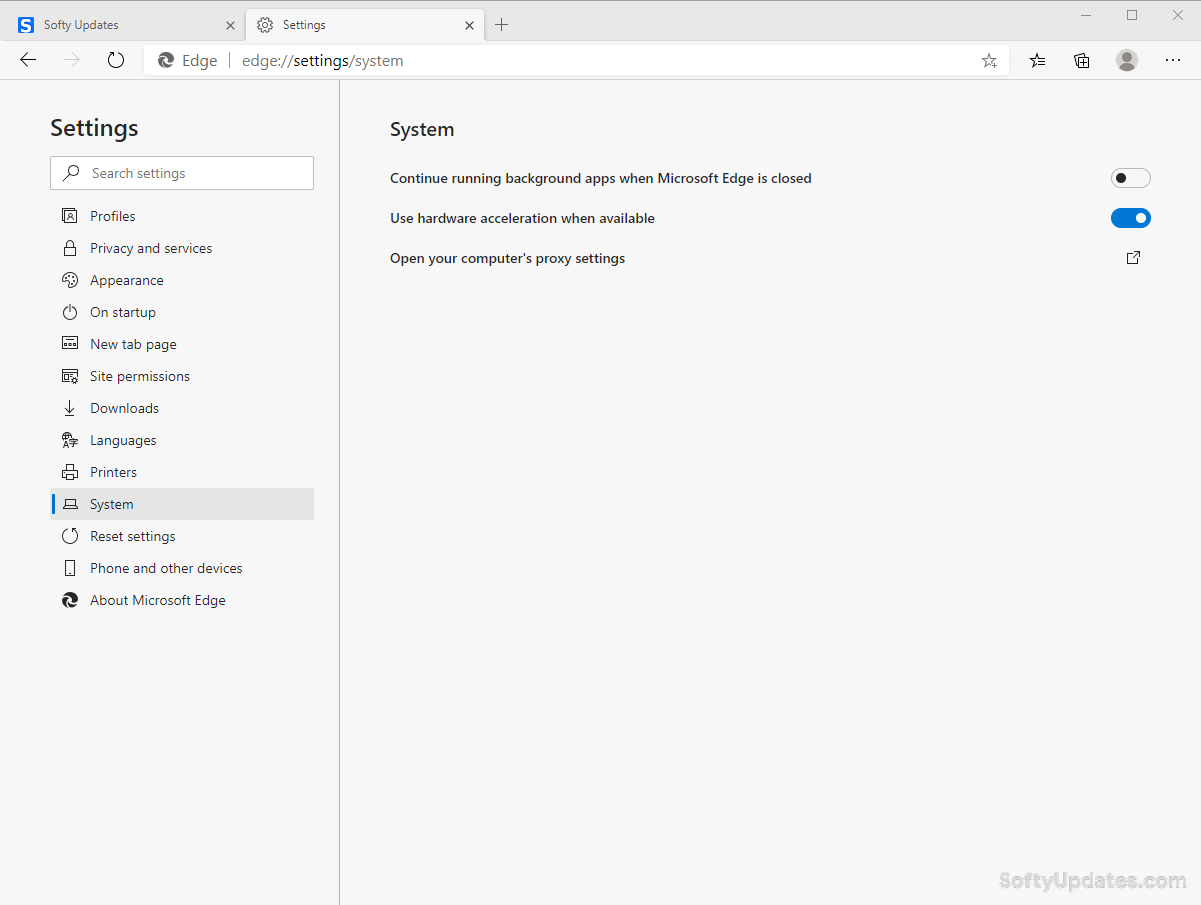Open Privacy and services settings
This screenshot has height=905, width=1201.
[x=182, y=248]
